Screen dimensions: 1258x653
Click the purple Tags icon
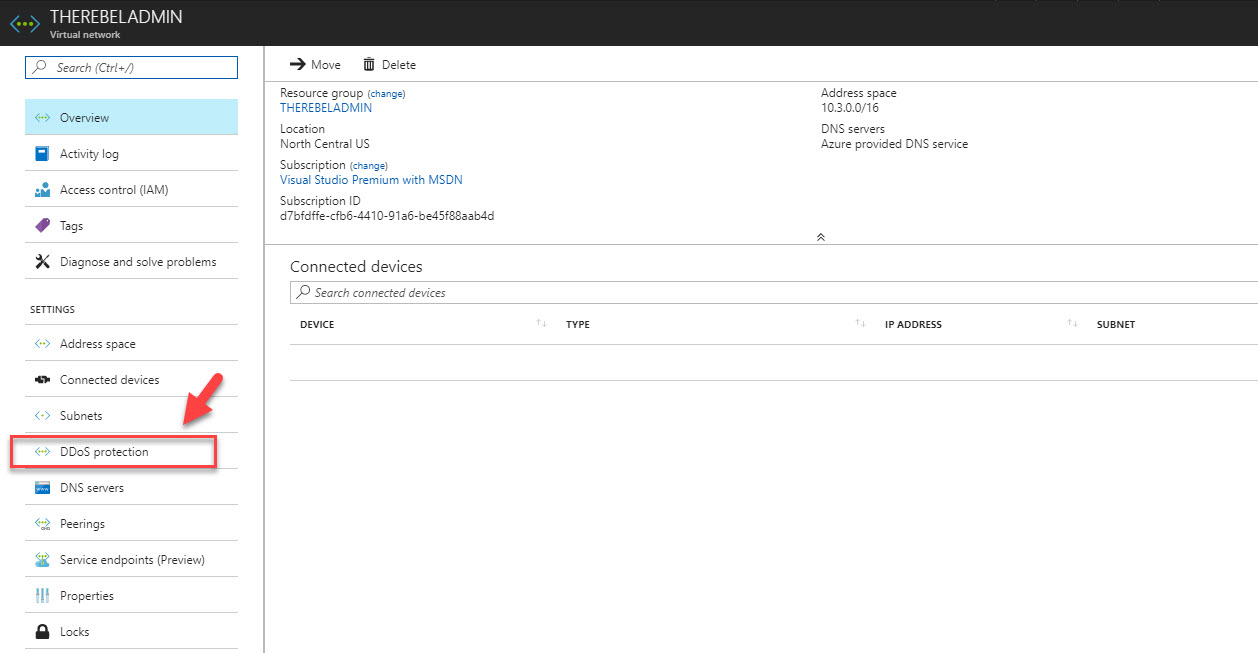click(x=42, y=226)
